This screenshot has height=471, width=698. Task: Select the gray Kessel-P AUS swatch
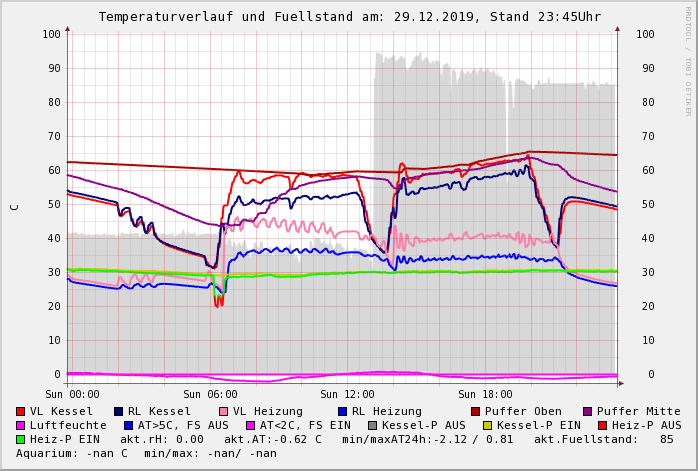[371, 425]
